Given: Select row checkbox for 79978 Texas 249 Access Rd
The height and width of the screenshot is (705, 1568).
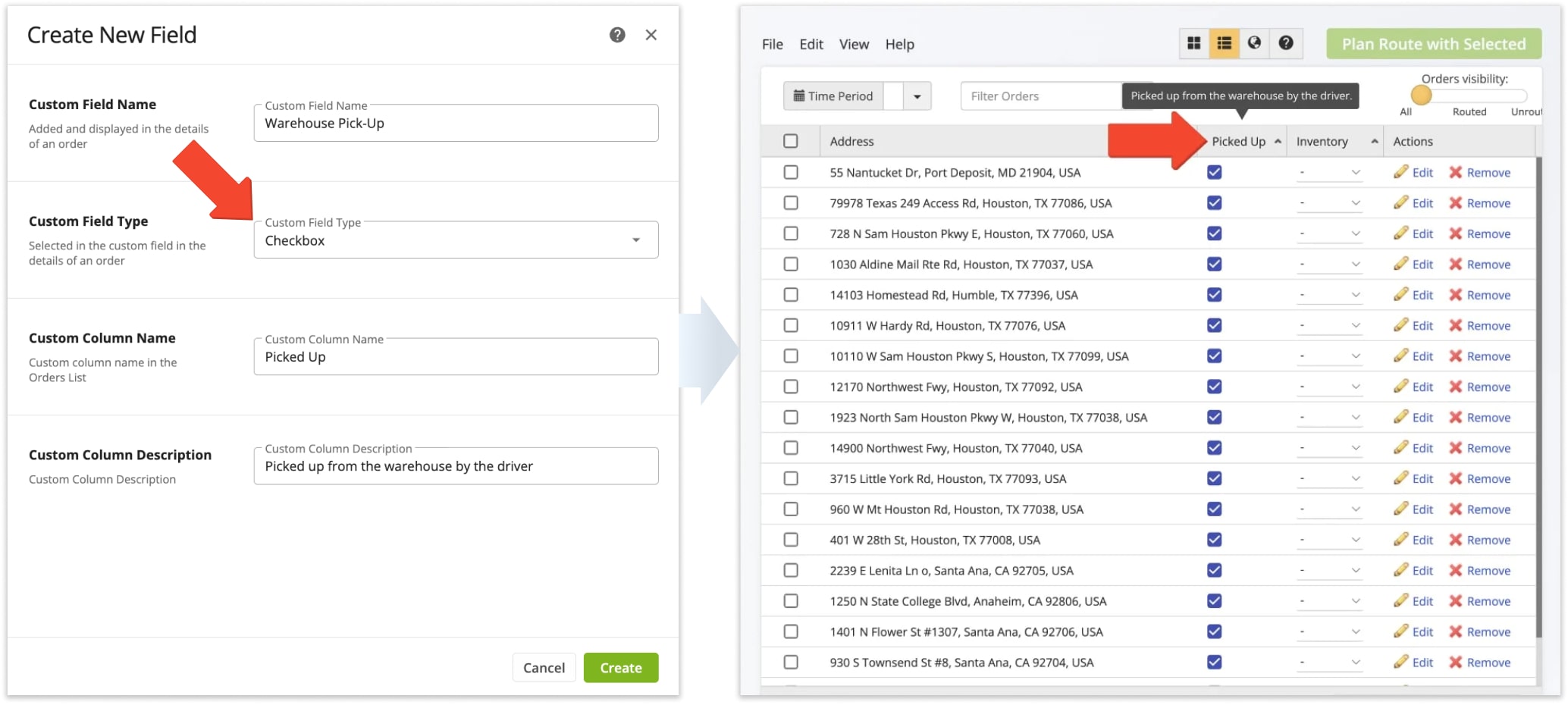Looking at the screenshot, I should pyautogui.click(x=791, y=203).
